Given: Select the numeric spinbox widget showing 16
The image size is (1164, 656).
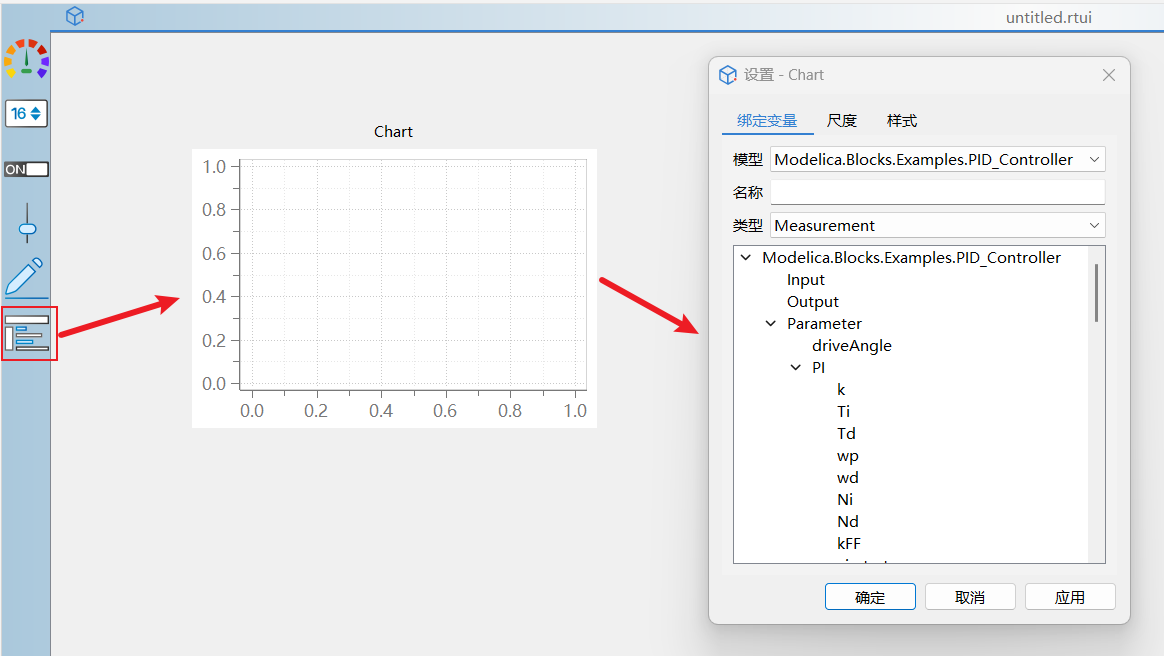Looking at the screenshot, I should click(x=27, y=114).
